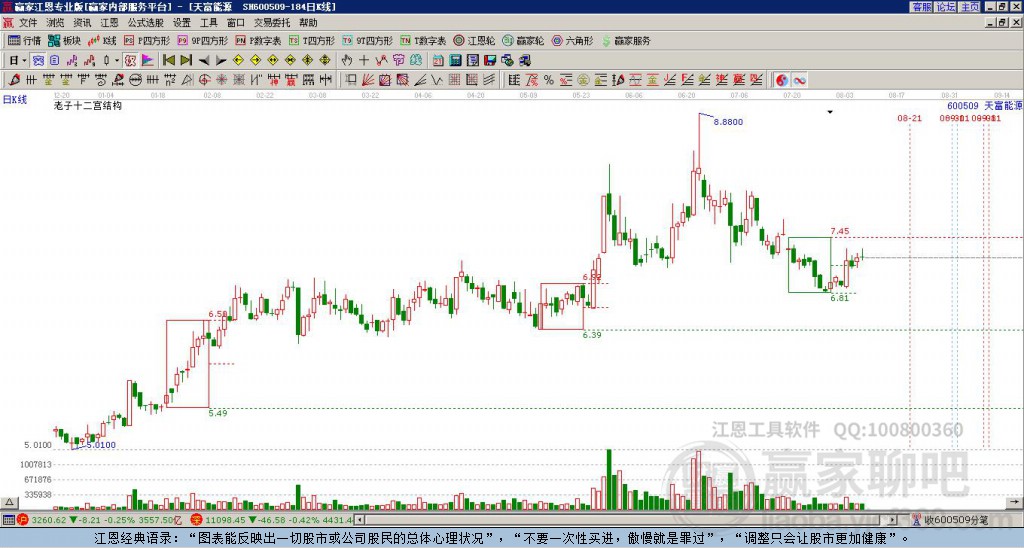
Task: Click the pink-green flag icon
Action: [x=148, y=61]
